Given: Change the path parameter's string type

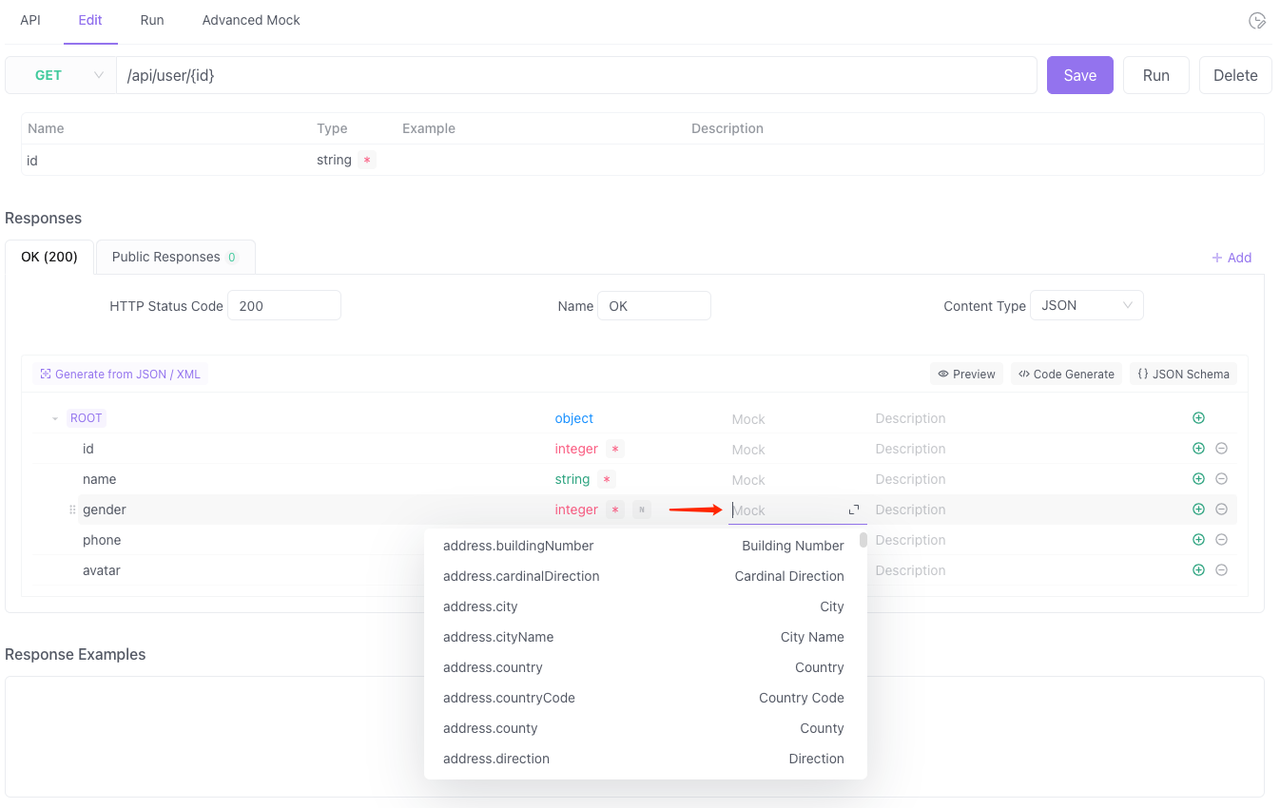Looking at the screenshot, I should click(334, 160).
